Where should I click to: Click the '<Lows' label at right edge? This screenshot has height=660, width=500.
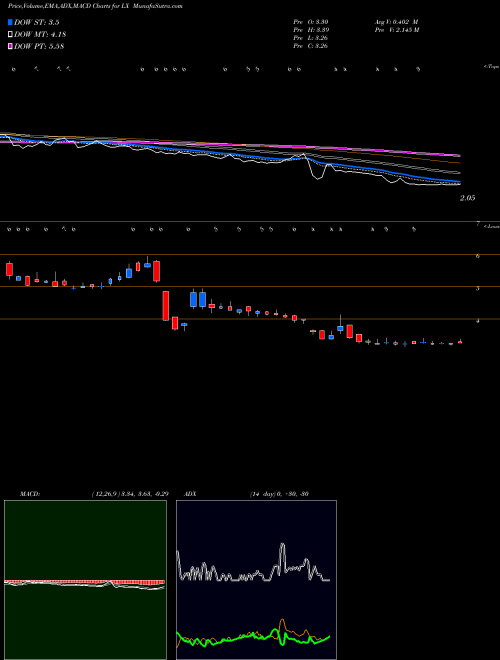[492, 226]
